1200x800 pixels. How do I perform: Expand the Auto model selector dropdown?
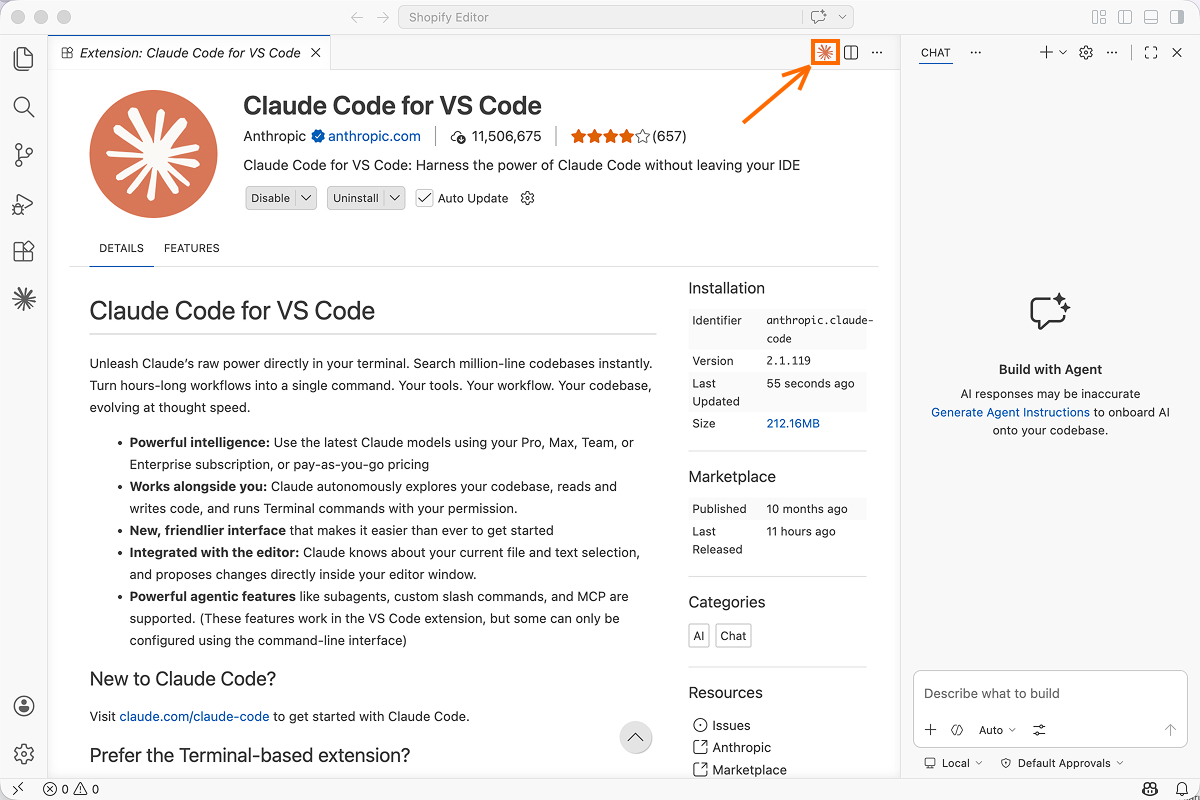pos(996,730)
